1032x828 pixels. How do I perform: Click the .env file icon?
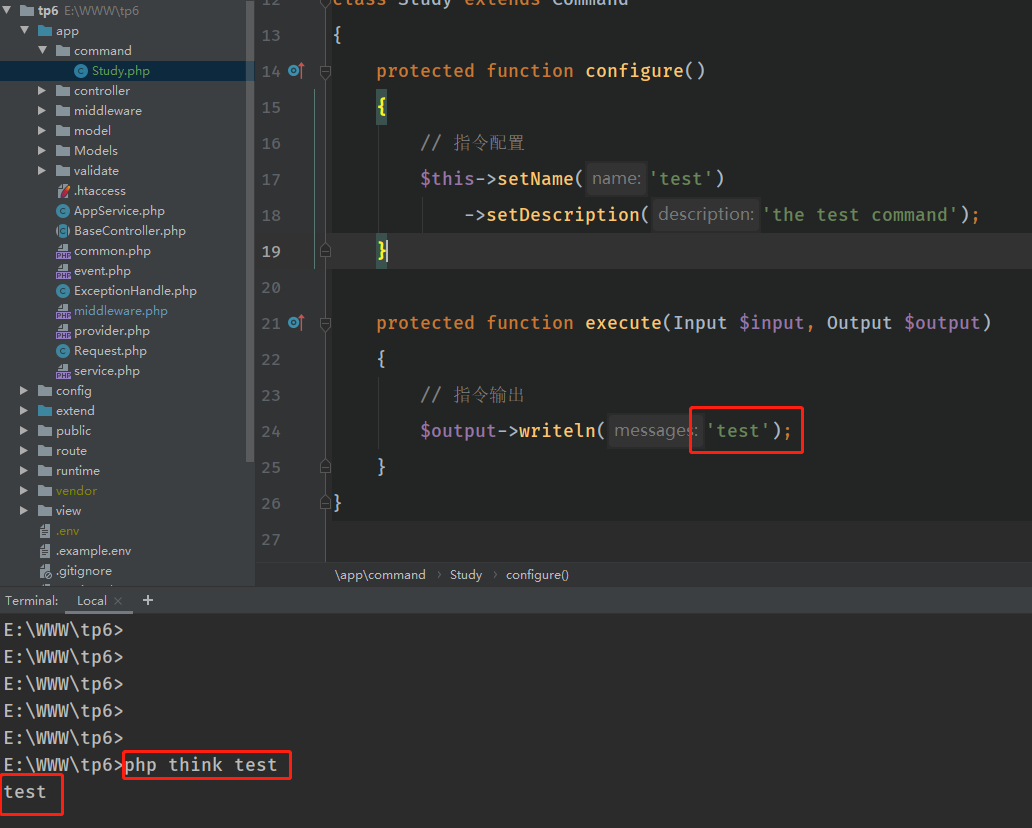(x=45, y=530)
